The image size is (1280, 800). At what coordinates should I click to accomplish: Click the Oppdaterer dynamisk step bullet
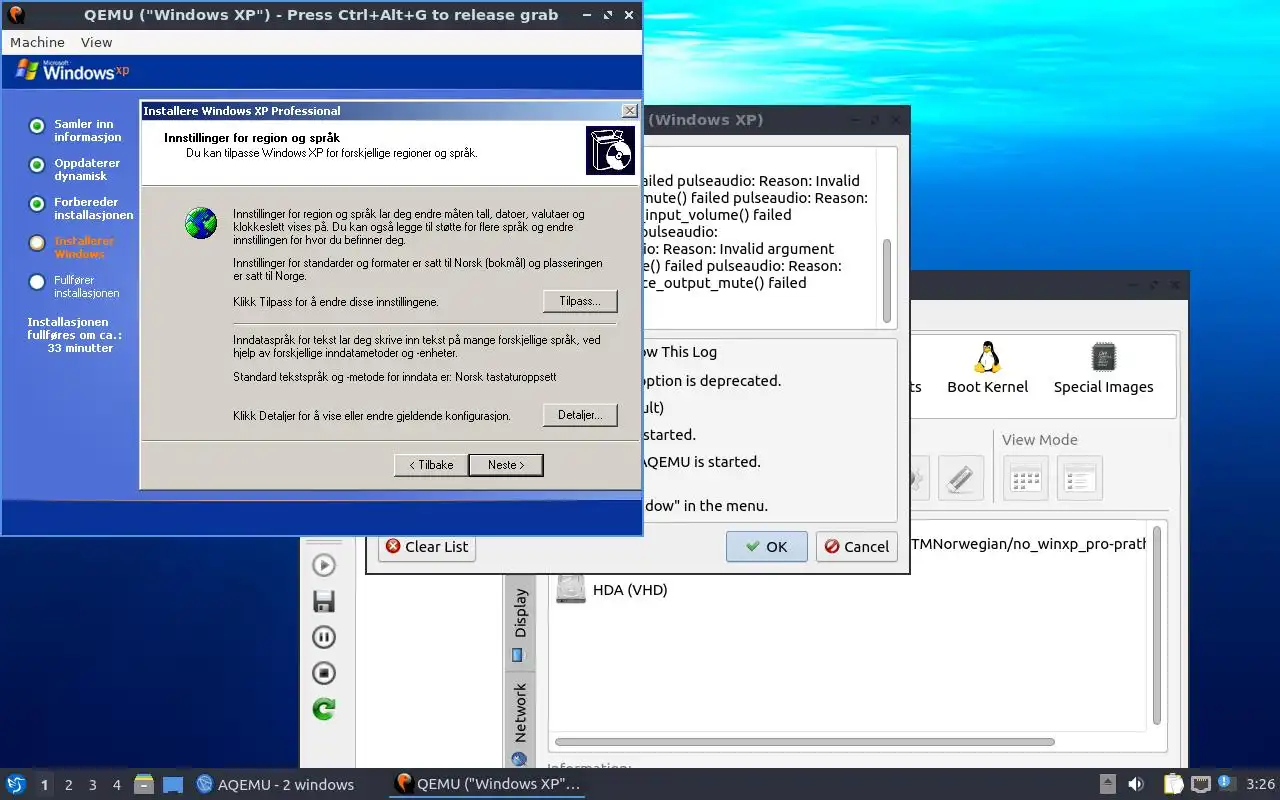[37, 165]
